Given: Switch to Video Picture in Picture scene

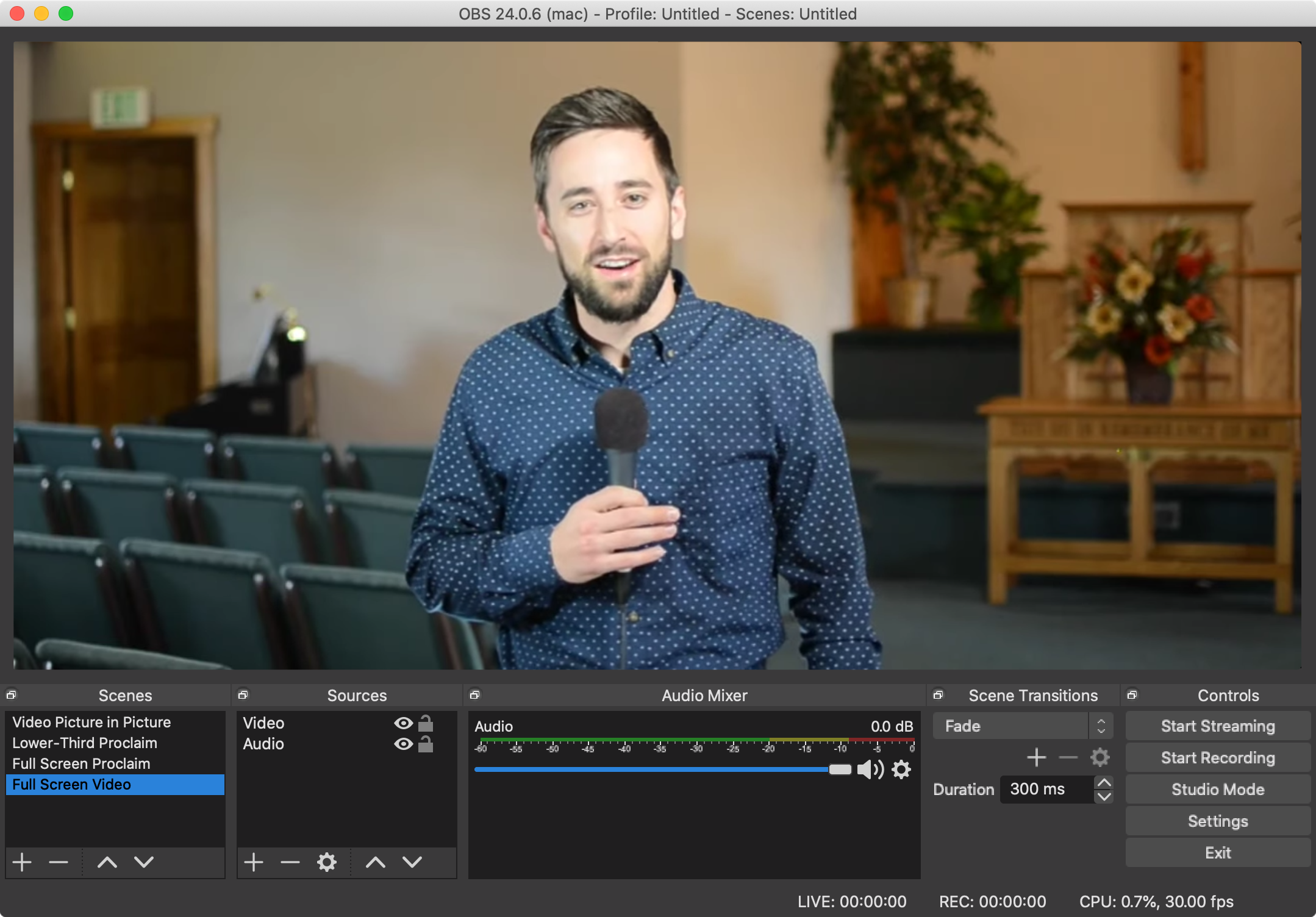Looking at the screenshot, I should (x=91, y=722).
